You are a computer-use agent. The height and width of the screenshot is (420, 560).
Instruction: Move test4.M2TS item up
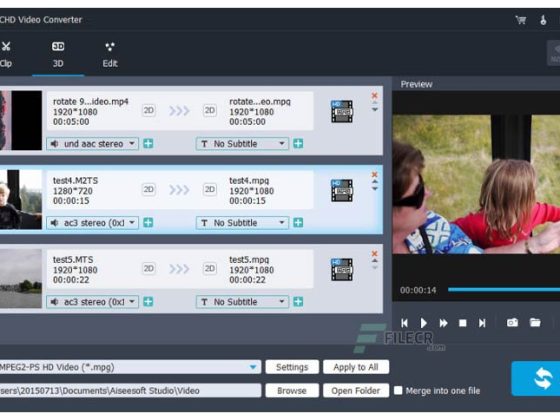click(375, 181)
